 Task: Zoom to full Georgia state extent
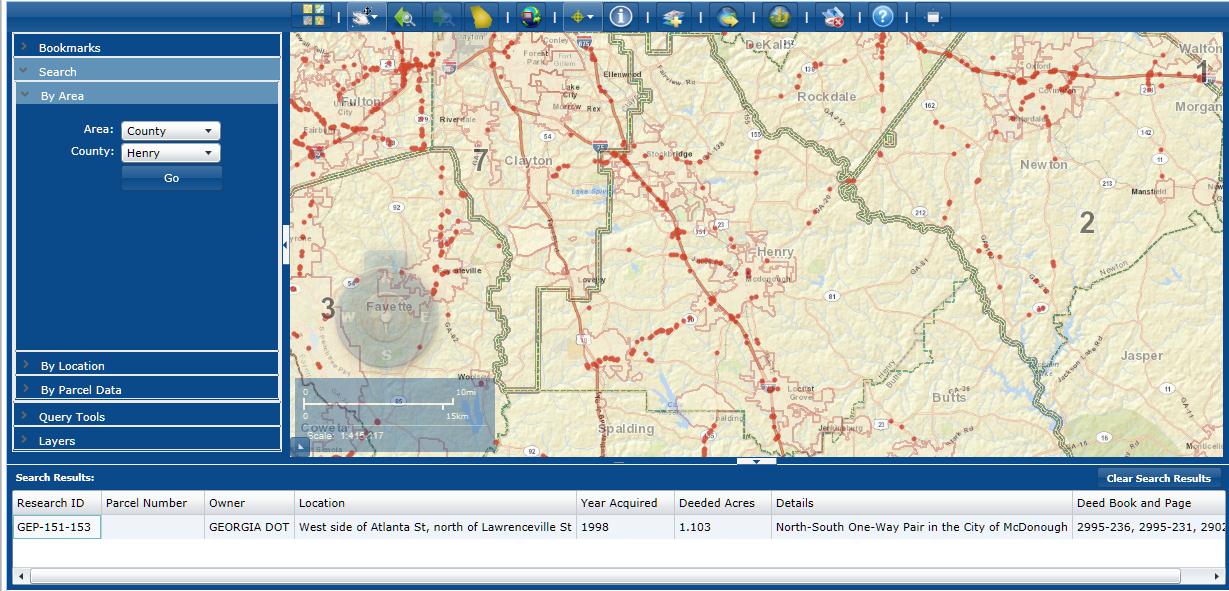[482, 16]
